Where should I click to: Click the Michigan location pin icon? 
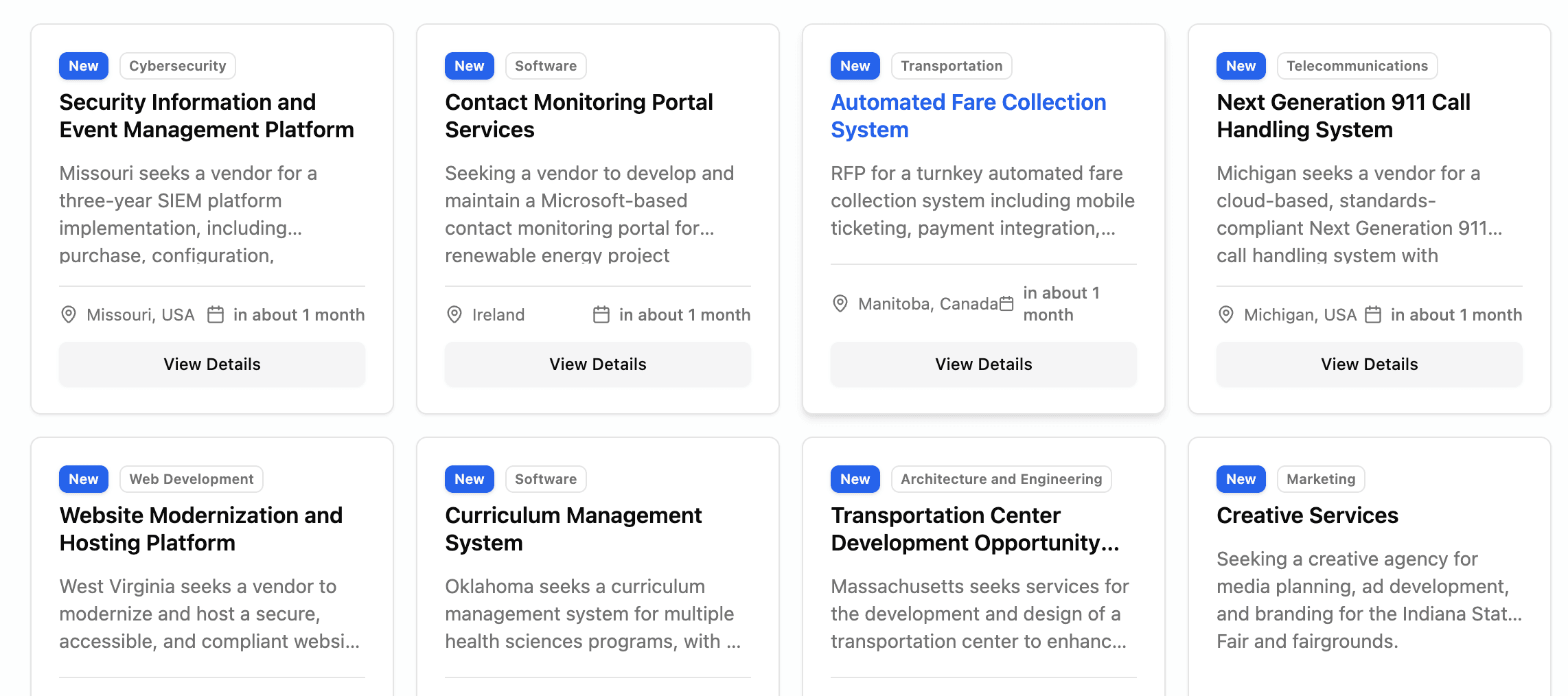(1226, 314)
